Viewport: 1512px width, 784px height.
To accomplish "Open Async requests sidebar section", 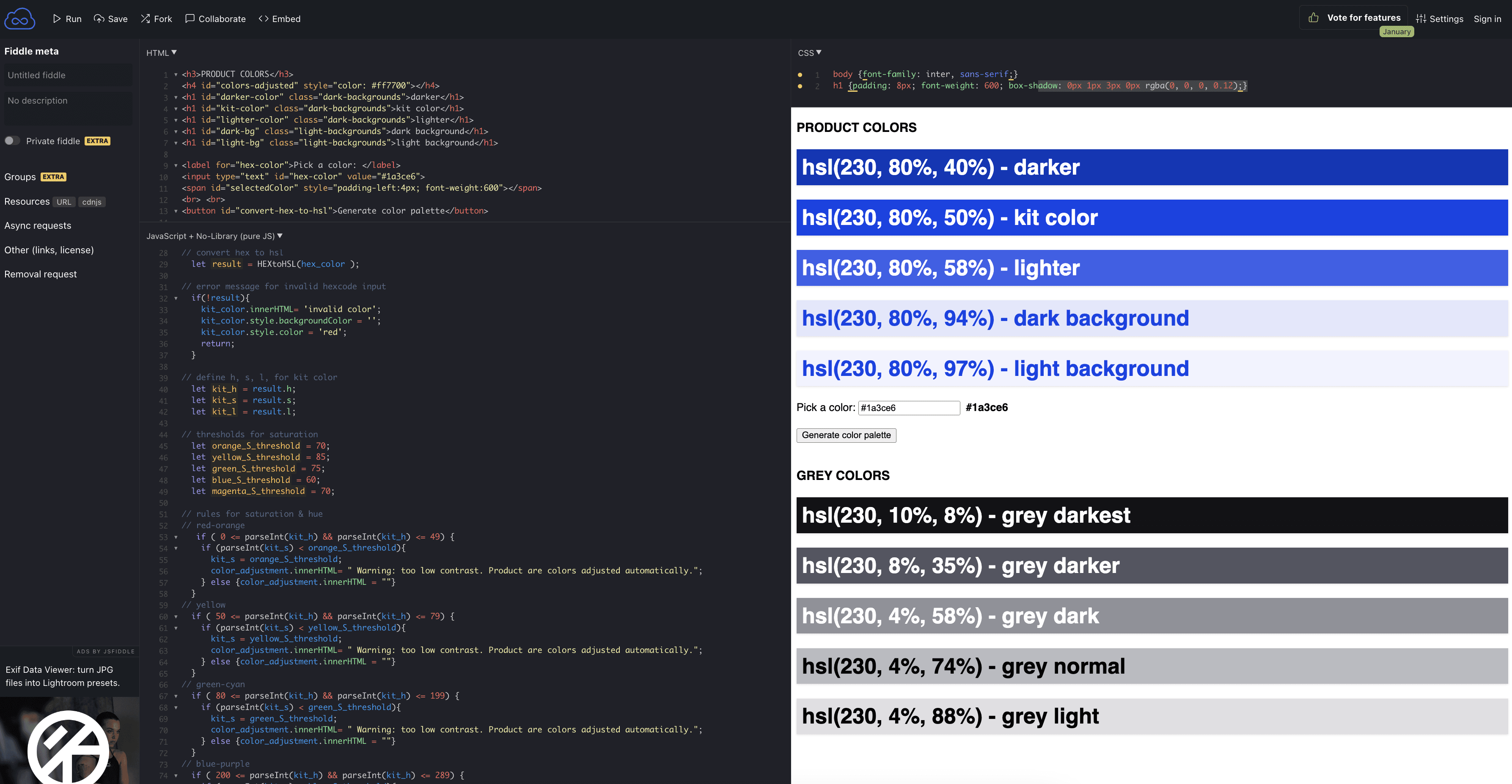I will coord(38,225).
